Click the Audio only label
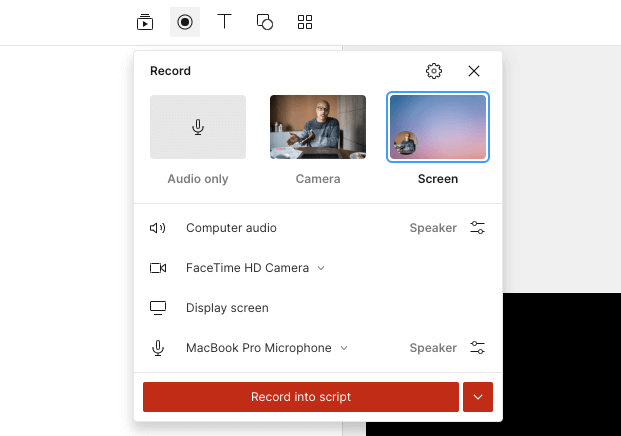The height and width of the screenshot is (436, 621). (198, 179)
